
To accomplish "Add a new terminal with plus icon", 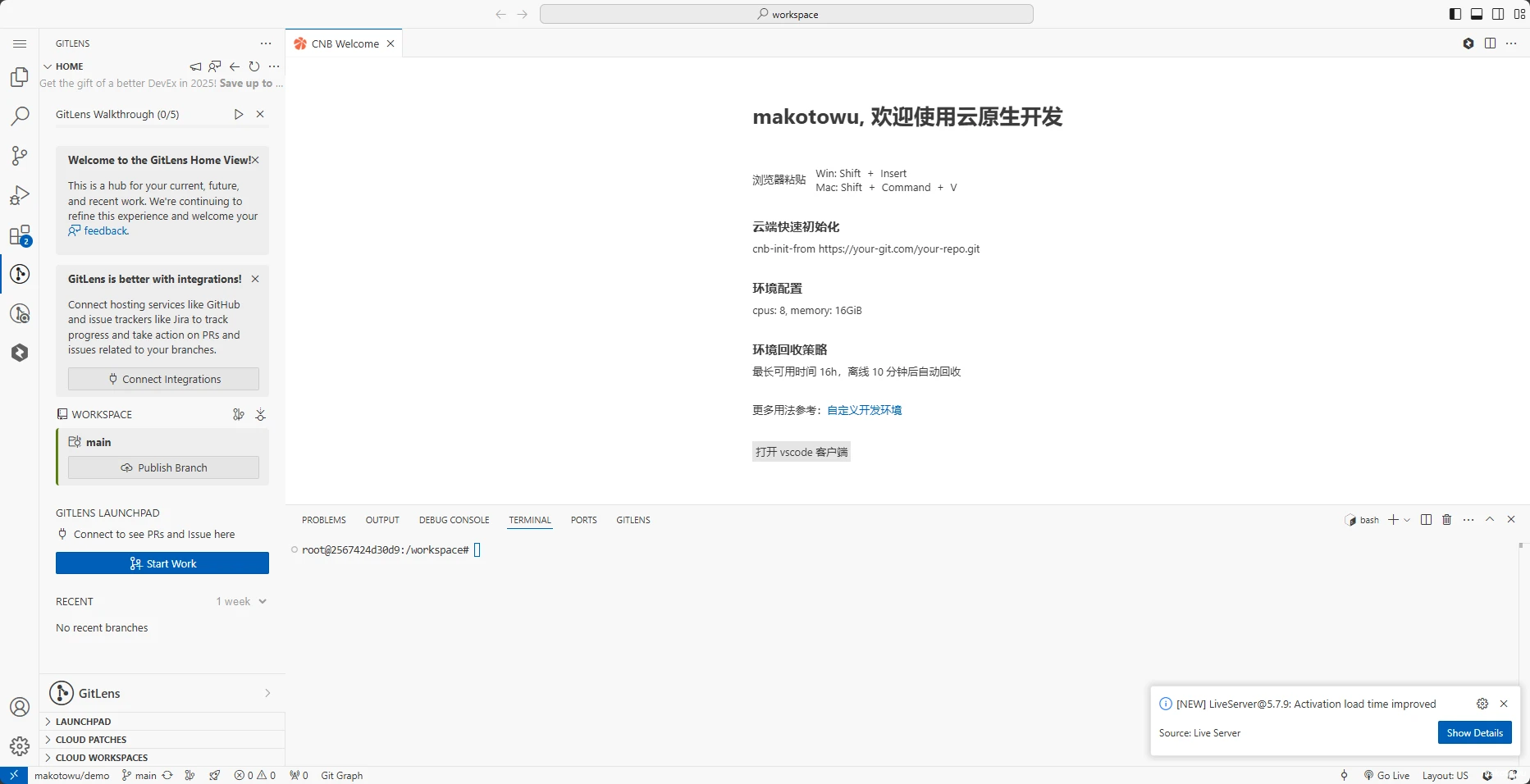I will click(x=1393, y=520).
